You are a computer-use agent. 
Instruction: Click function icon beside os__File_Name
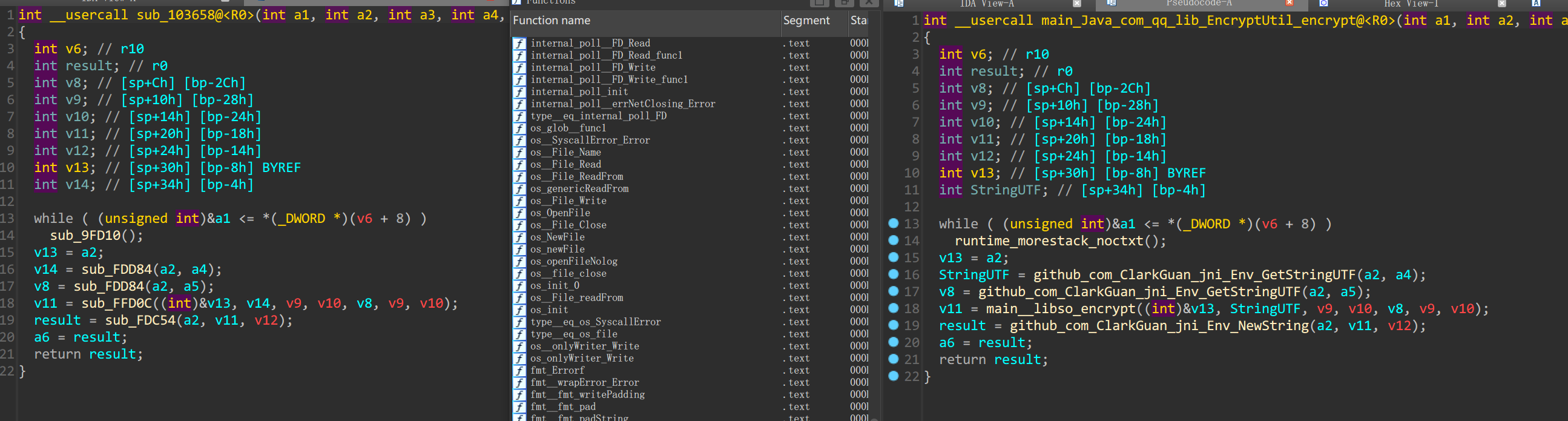[519, 152]
